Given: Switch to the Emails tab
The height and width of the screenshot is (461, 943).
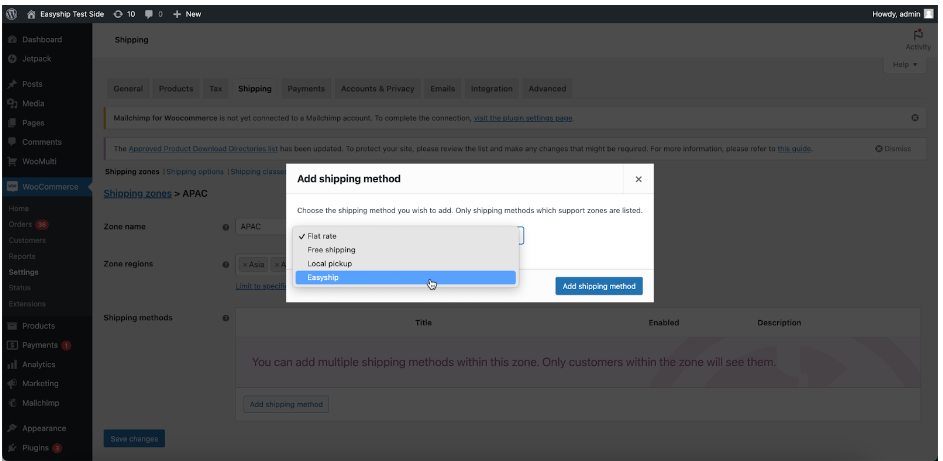Looking at the screenshot, I should click(x=442, y=88).
